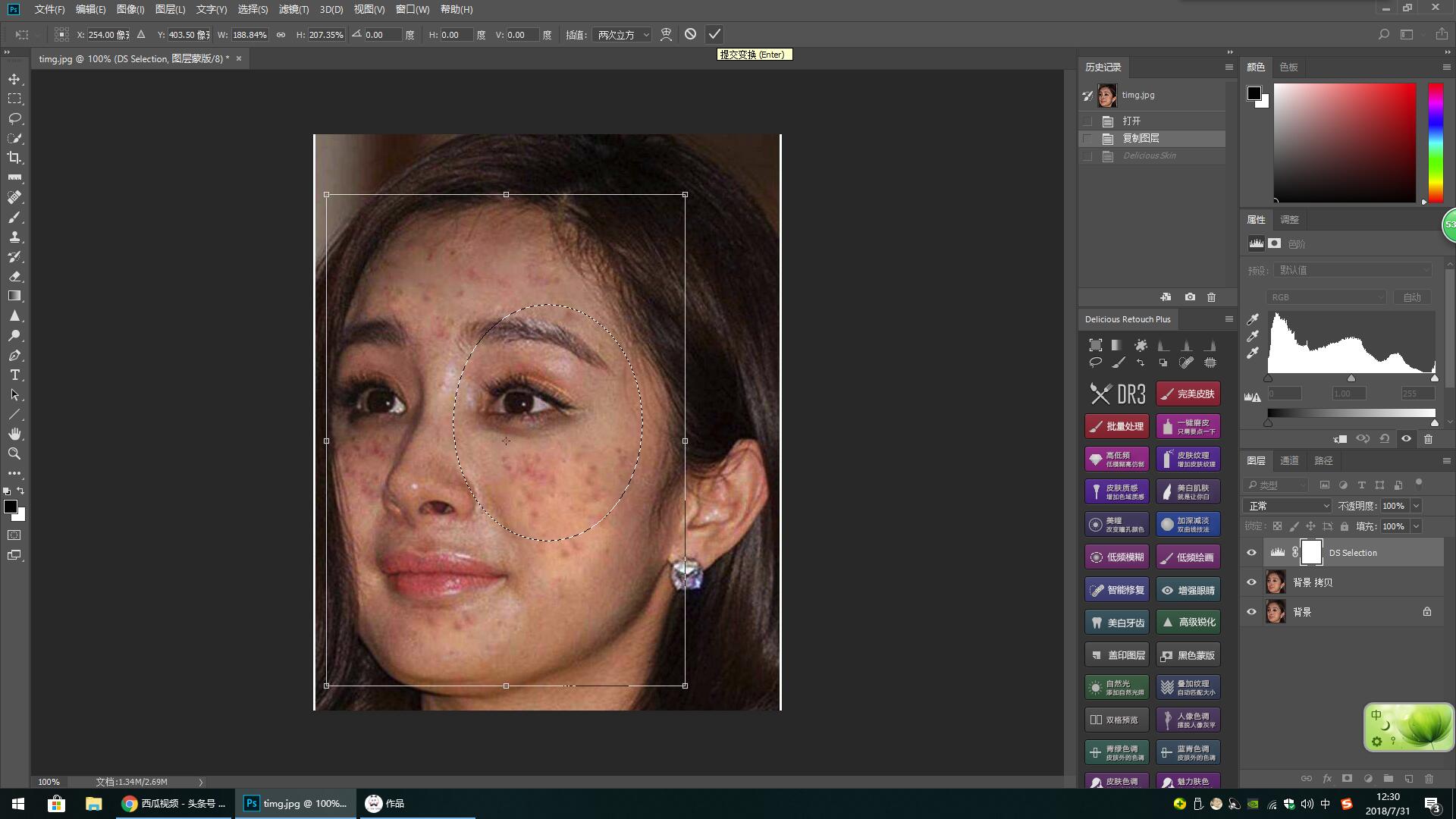This screenshot has height=819, width=1456.
Task: Select the Dodge tool
Action: [14, 335]
